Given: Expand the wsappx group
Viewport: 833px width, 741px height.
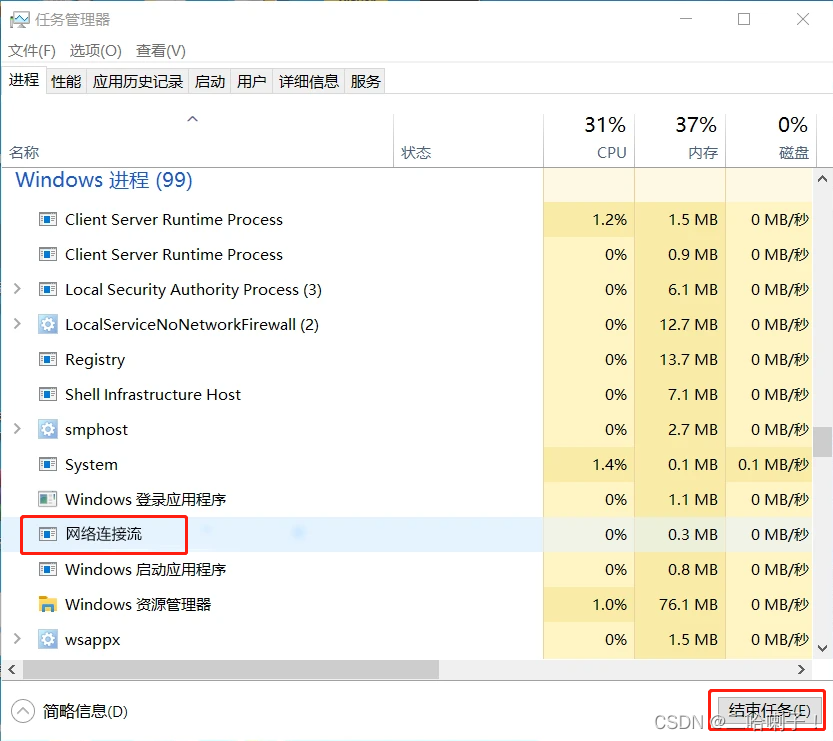Looking at the screenshot, I should pyautogui.click(x=17, y=638).
